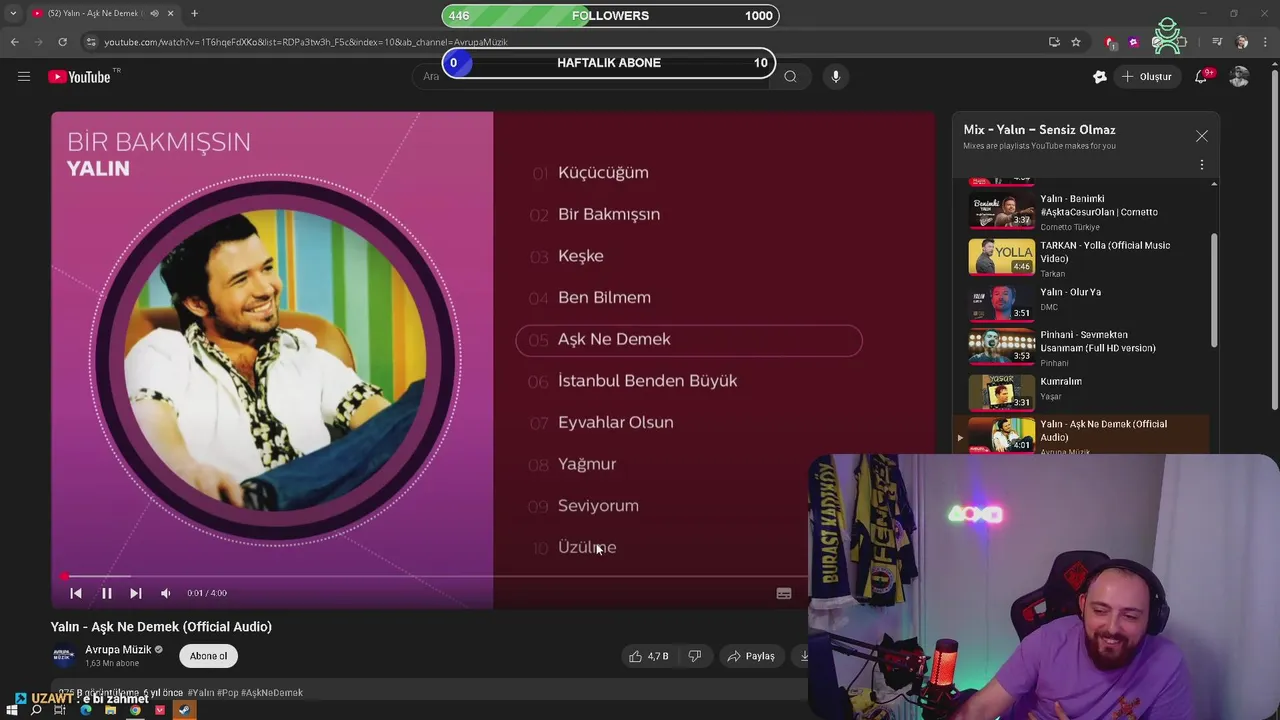1280x720 pixels.
Task: Go to the YouTube home logo
Action: tap(79, 77)
